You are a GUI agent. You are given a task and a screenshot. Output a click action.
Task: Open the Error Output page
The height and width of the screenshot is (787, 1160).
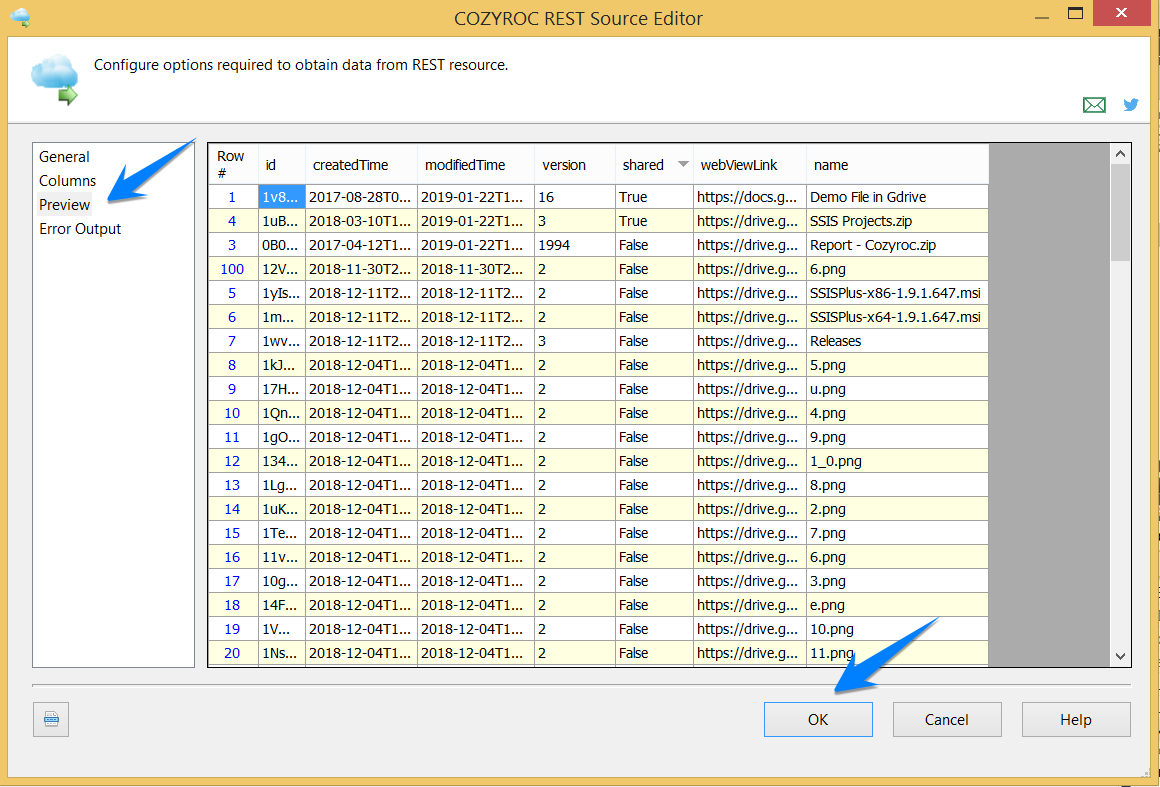pos(80,229)
